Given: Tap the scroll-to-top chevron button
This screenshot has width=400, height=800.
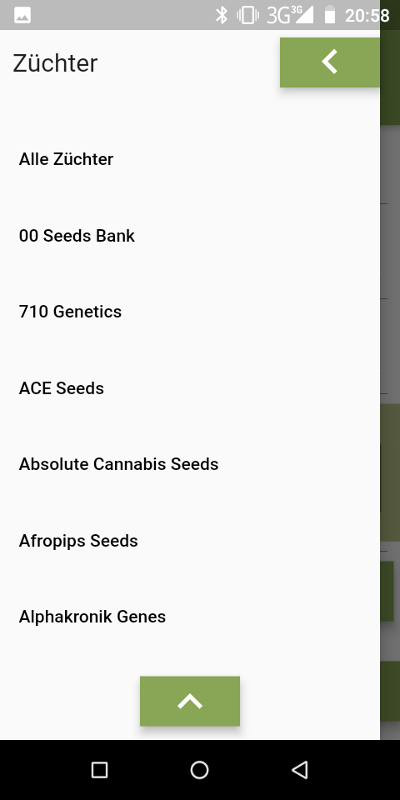Looking at the screenshot, I should click(190, 701).
